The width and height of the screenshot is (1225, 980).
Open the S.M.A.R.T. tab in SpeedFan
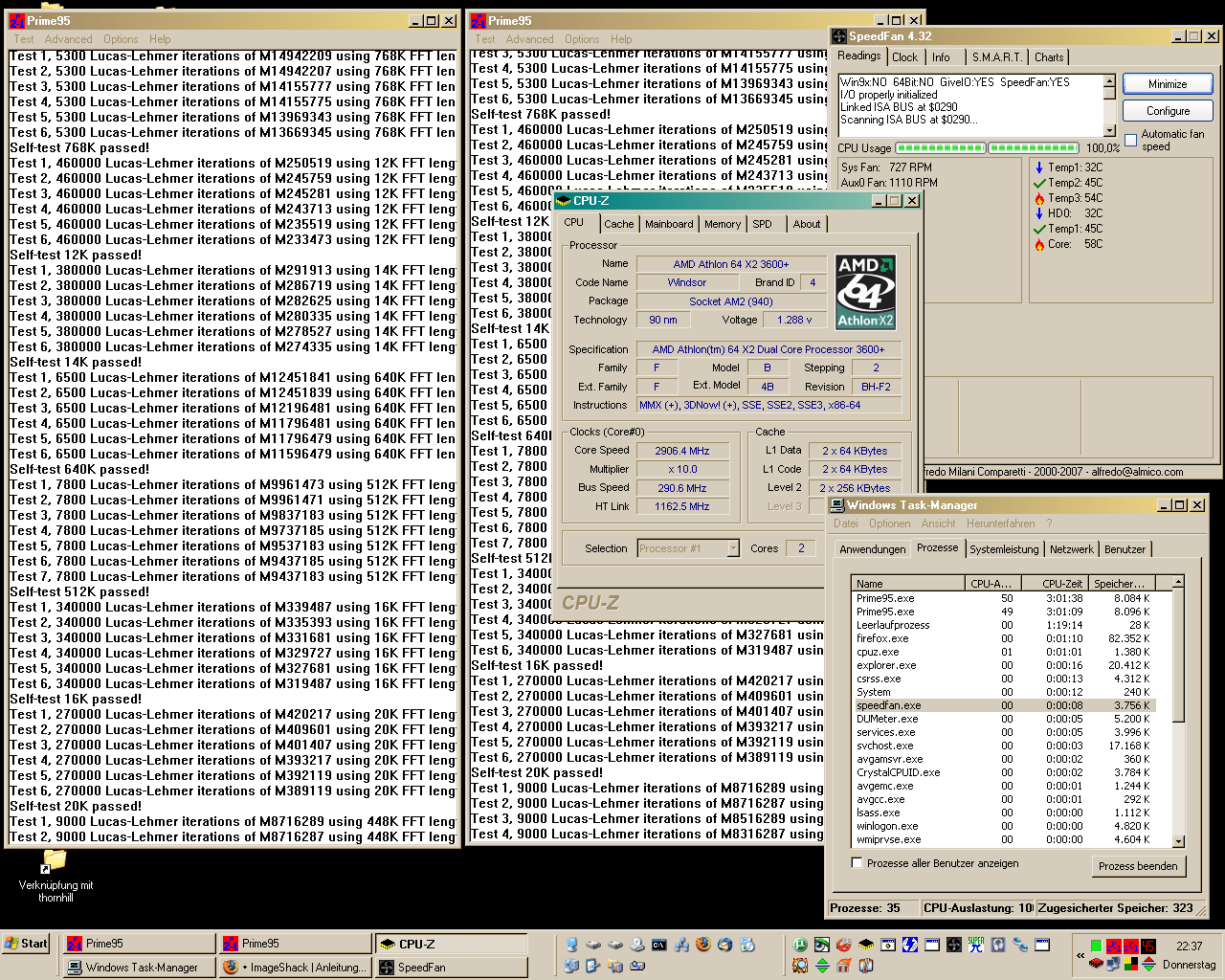[x=996, y=57]
